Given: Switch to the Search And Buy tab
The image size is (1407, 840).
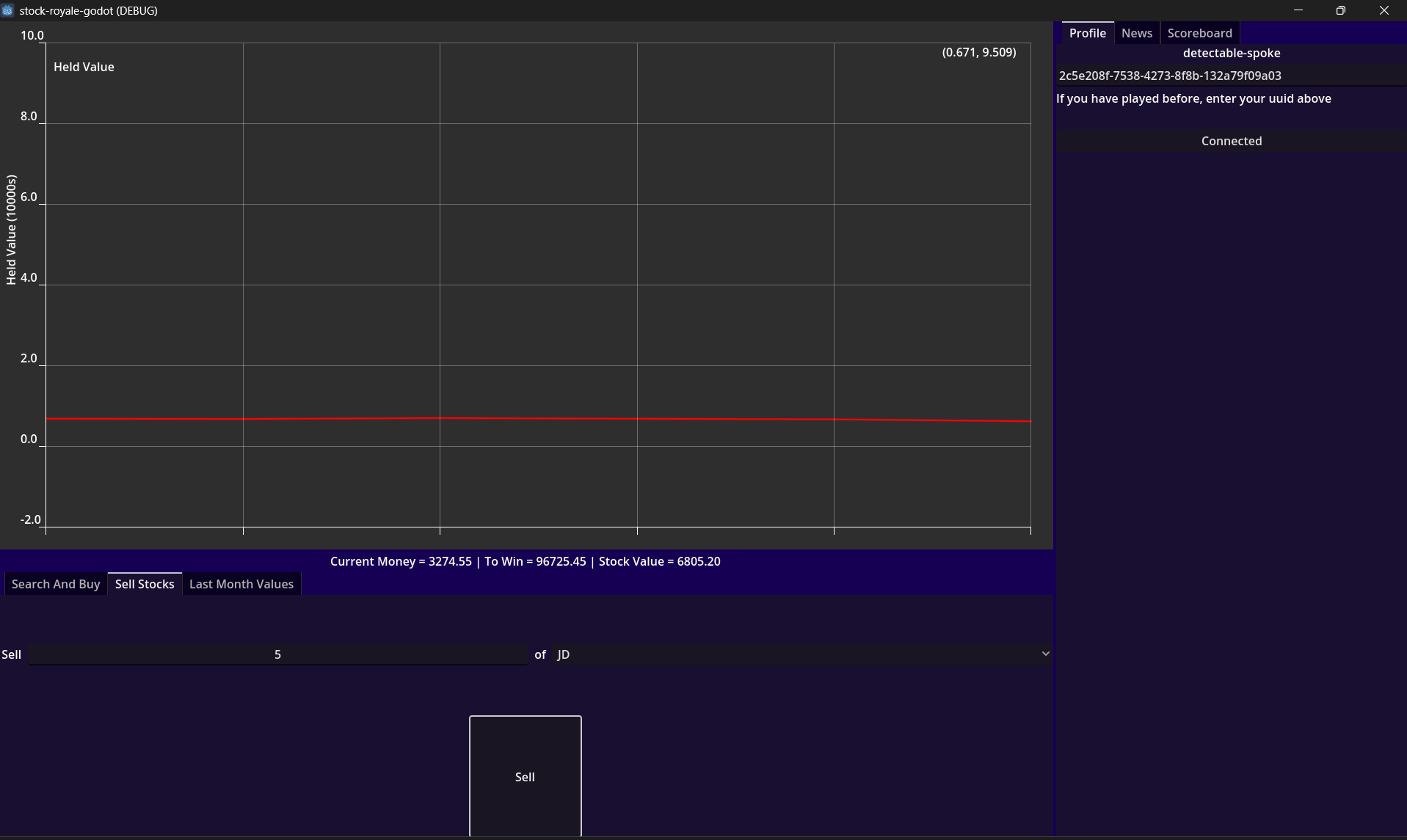Looking at the screenshot, I should [x=55, y=583].
